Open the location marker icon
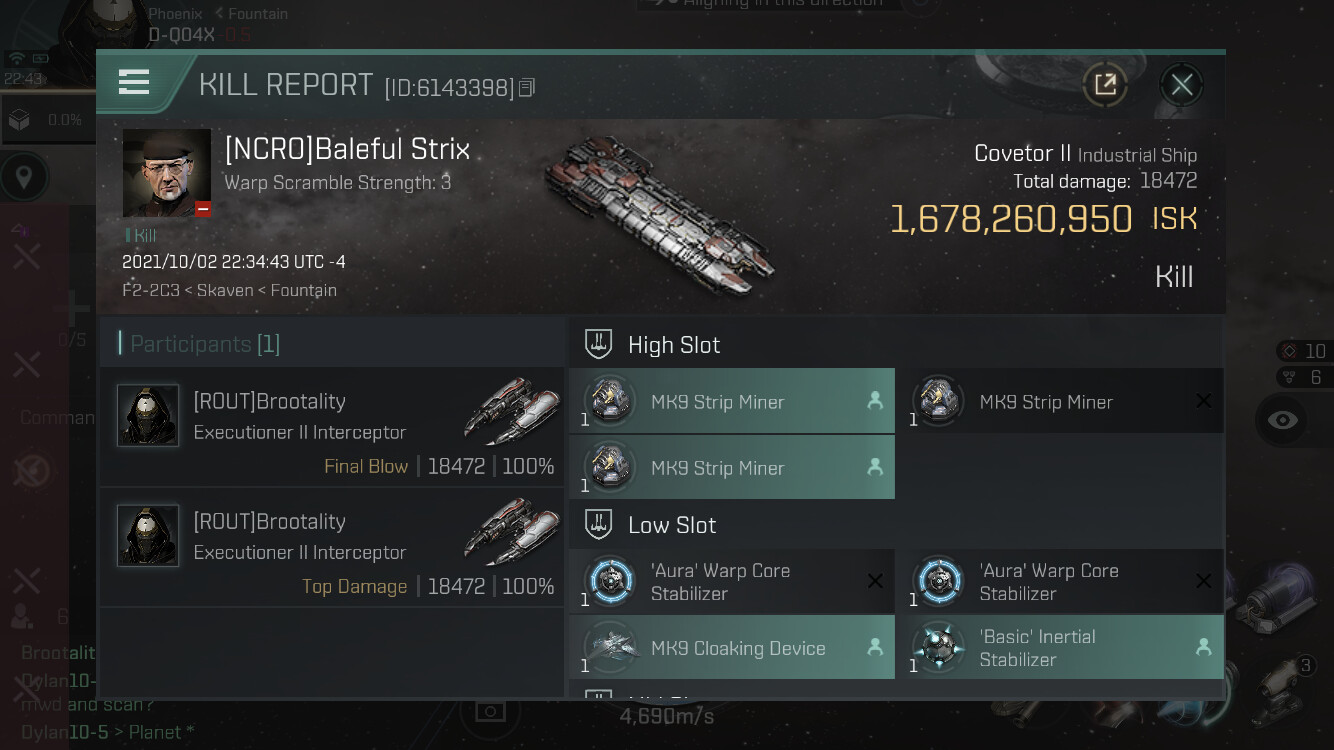Image resolution: width=1334 pixels, height=750 pixels. tap(24, 178)
